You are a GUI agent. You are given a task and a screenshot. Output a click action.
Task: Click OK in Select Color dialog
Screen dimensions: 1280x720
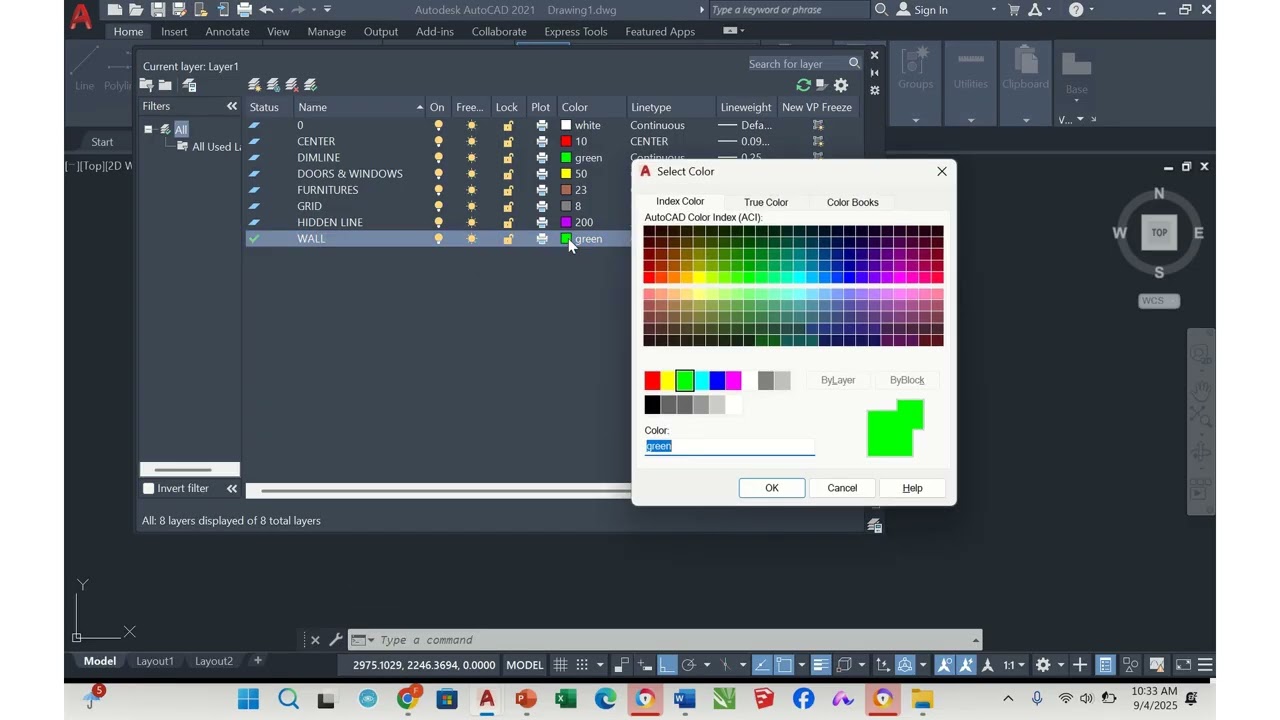[x=772, y=488]
